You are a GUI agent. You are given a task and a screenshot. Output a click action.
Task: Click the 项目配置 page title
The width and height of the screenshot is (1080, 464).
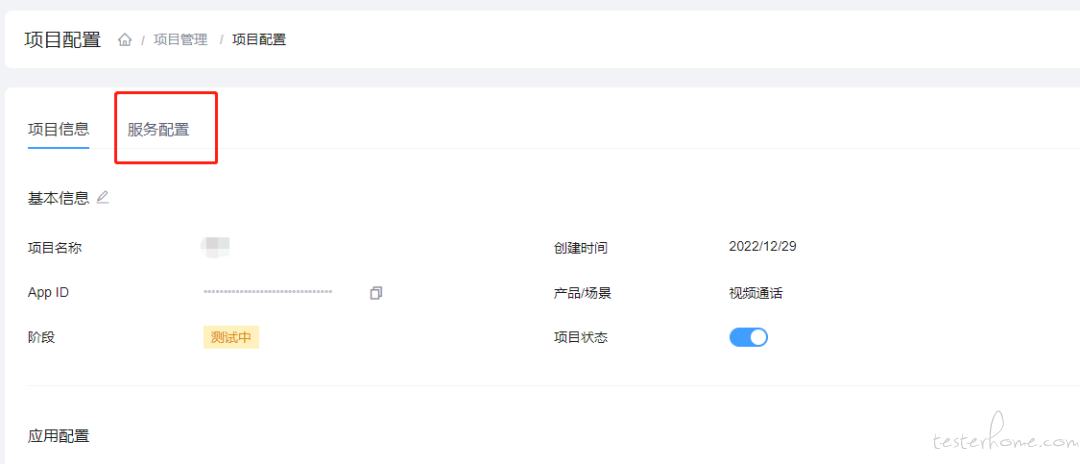63,39
